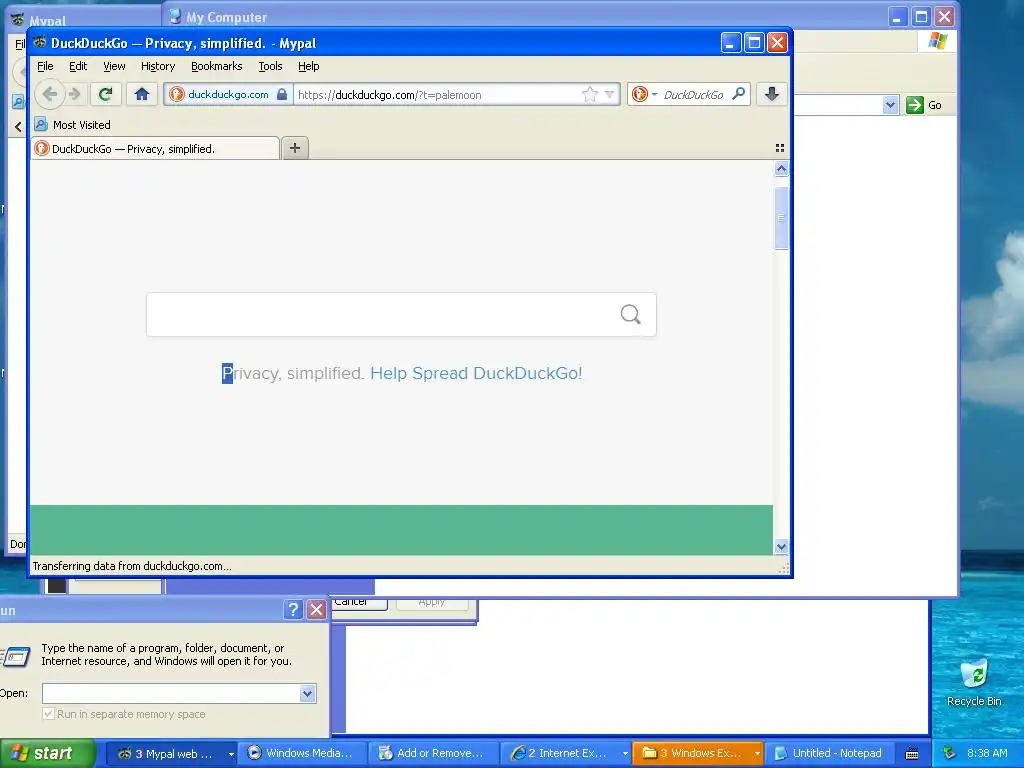This screenshot has height=768, width=1024.
Task: Click the 8:38 AM taskbar clock
Action: coord(987,754)
